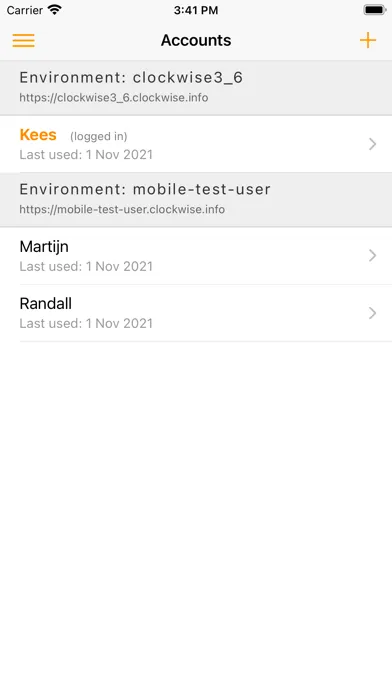Select the Martijn account row

pos(196,256)
